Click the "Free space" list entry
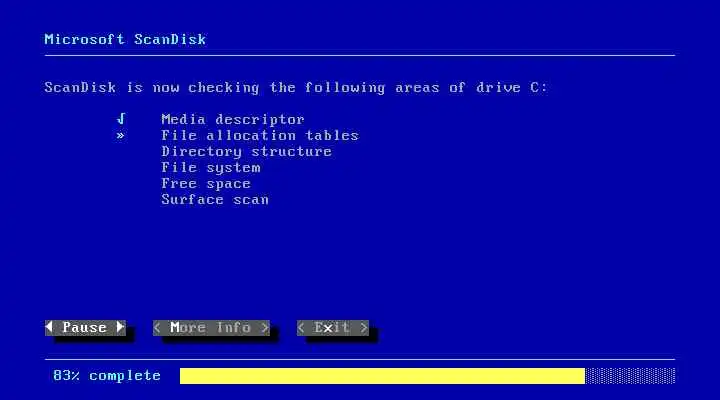Viewport: 720px width, 400px height. (x=206, y=184)
